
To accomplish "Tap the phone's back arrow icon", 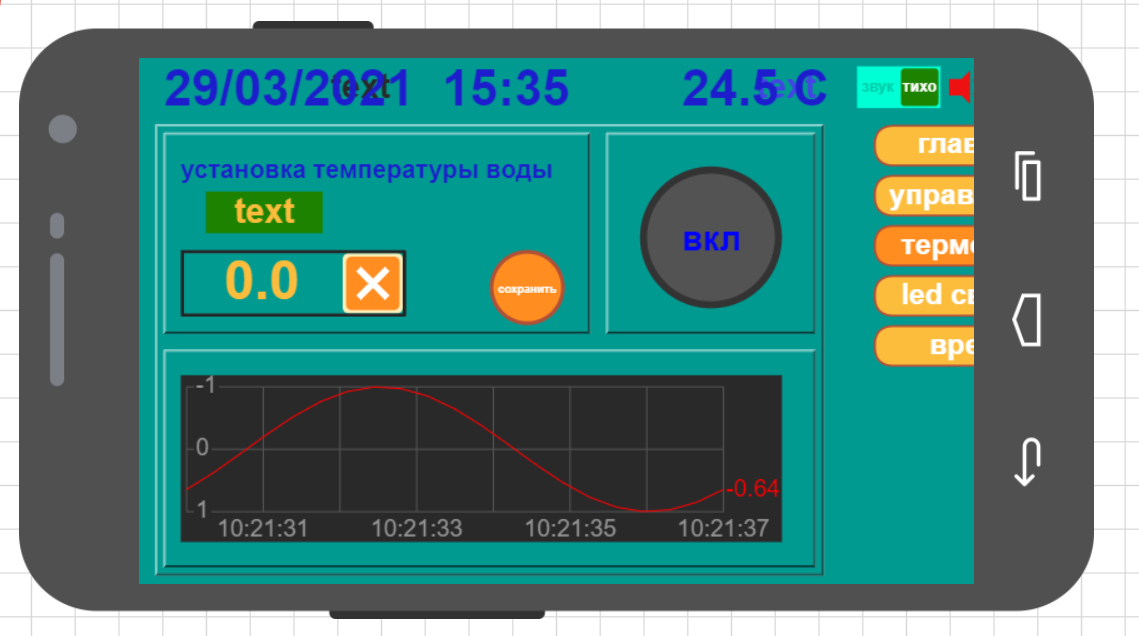I will coord(1027,462).
